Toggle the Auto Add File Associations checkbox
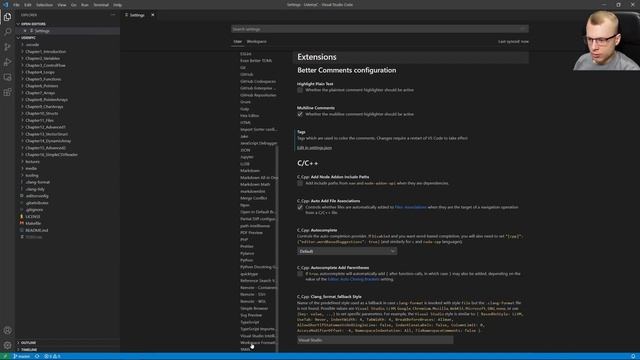The image size is (640, 360). [300, 207]
